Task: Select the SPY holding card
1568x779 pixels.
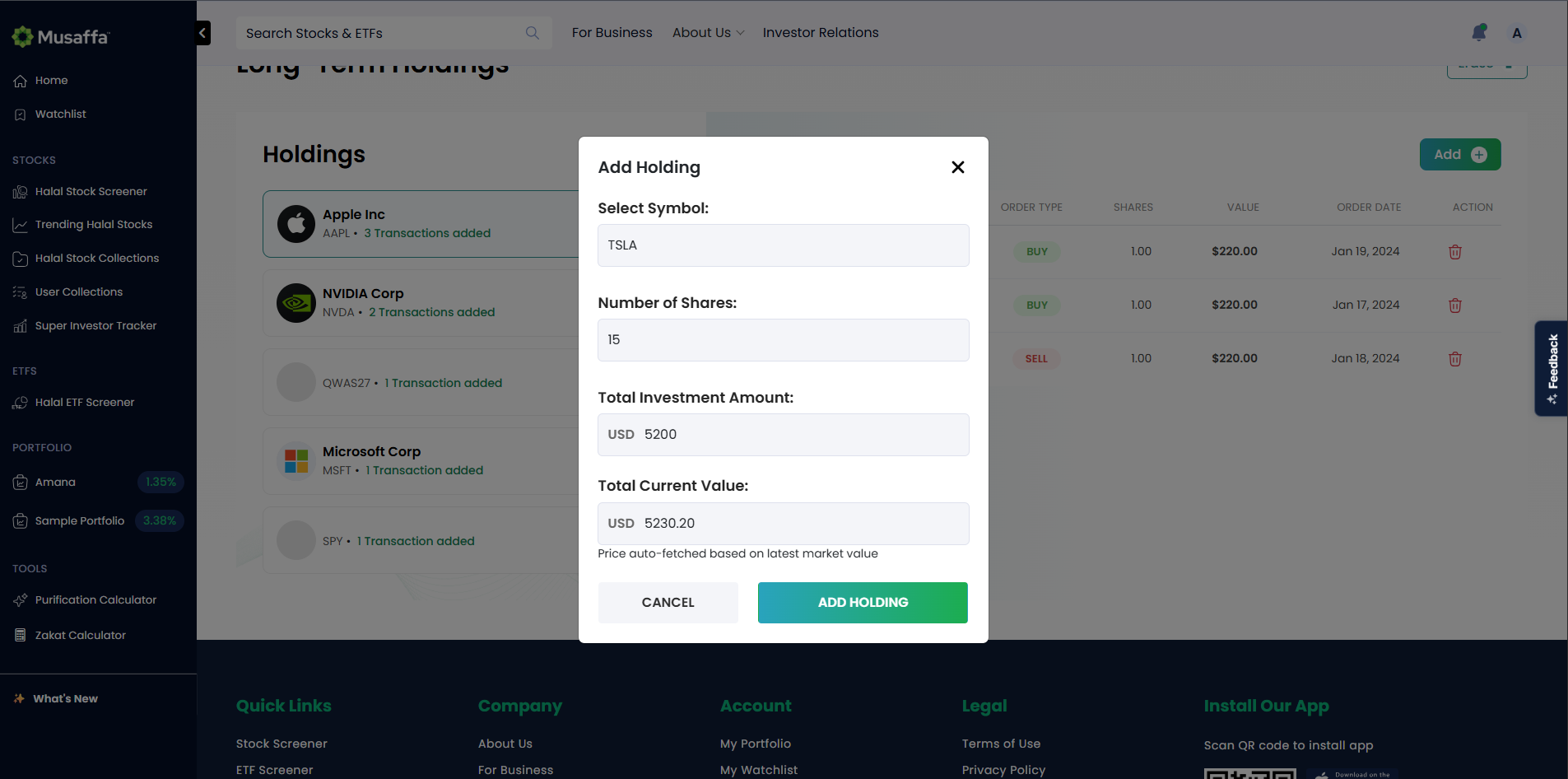Action: [x=421, y=540]
